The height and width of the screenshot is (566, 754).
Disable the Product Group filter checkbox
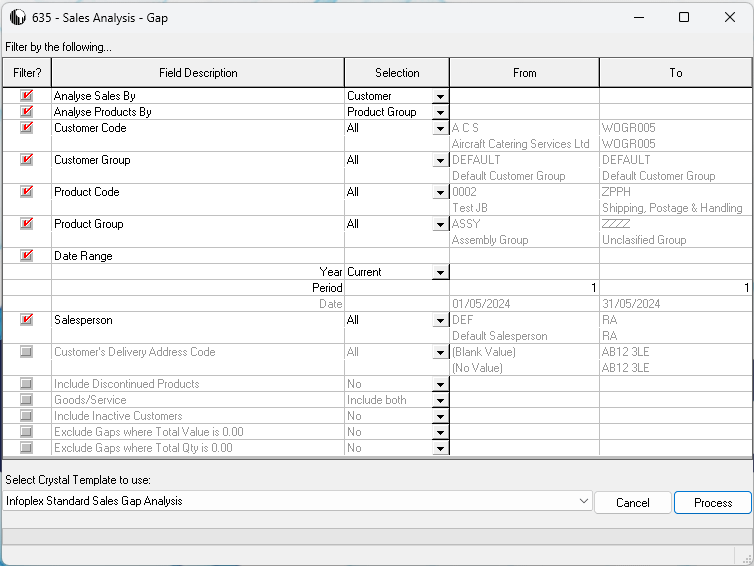click(x=27, y=224)
